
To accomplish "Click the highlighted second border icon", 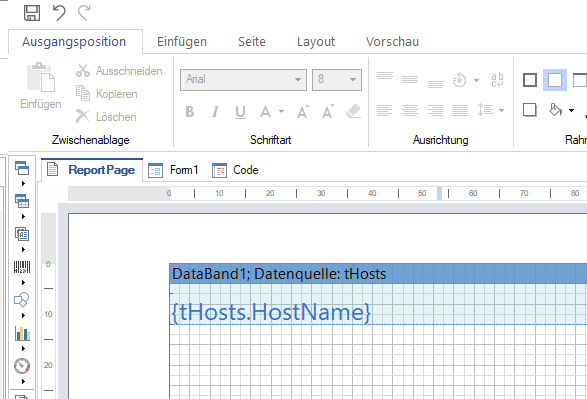I will 555,80.
